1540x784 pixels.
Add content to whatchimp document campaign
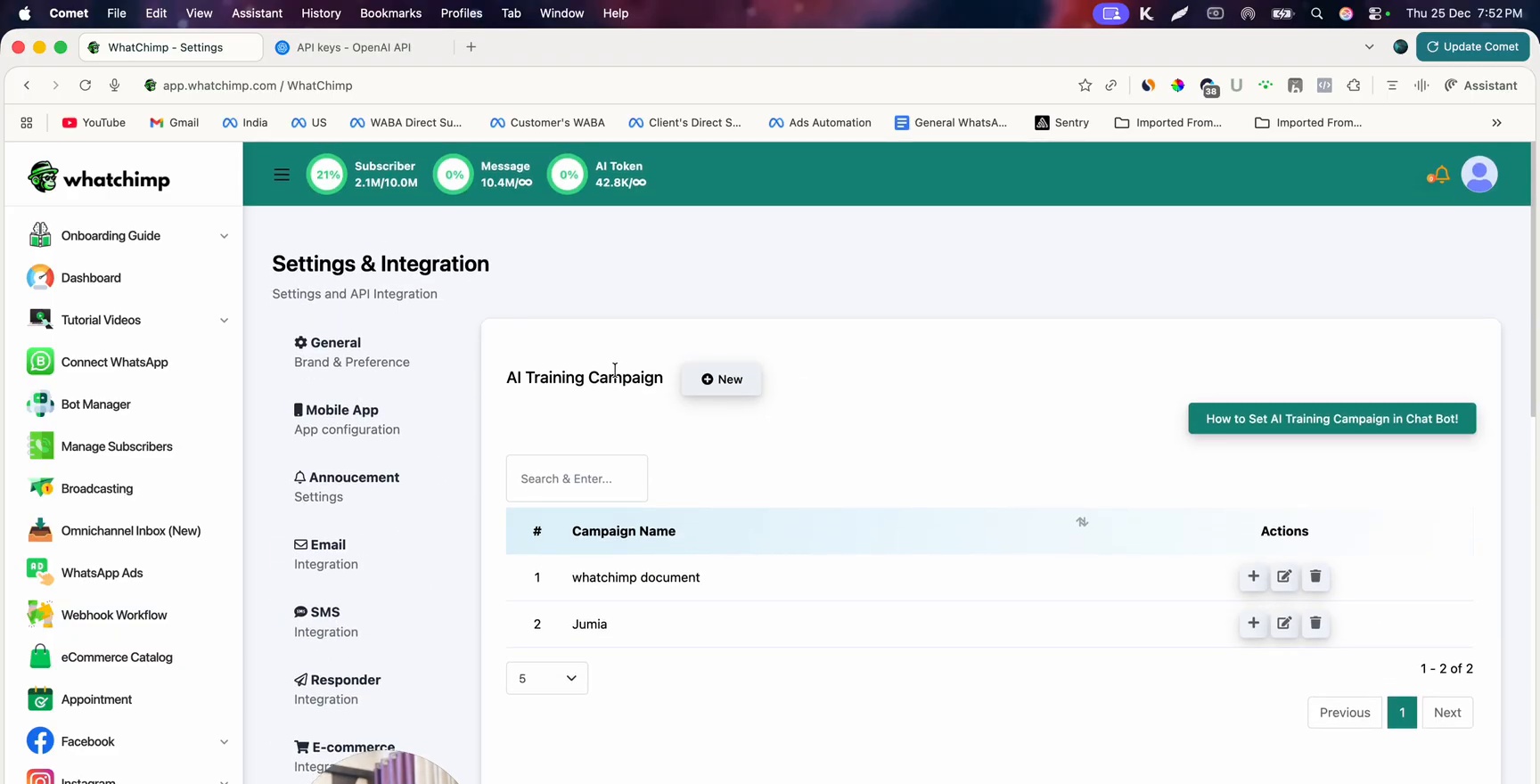pos(1253,576)
